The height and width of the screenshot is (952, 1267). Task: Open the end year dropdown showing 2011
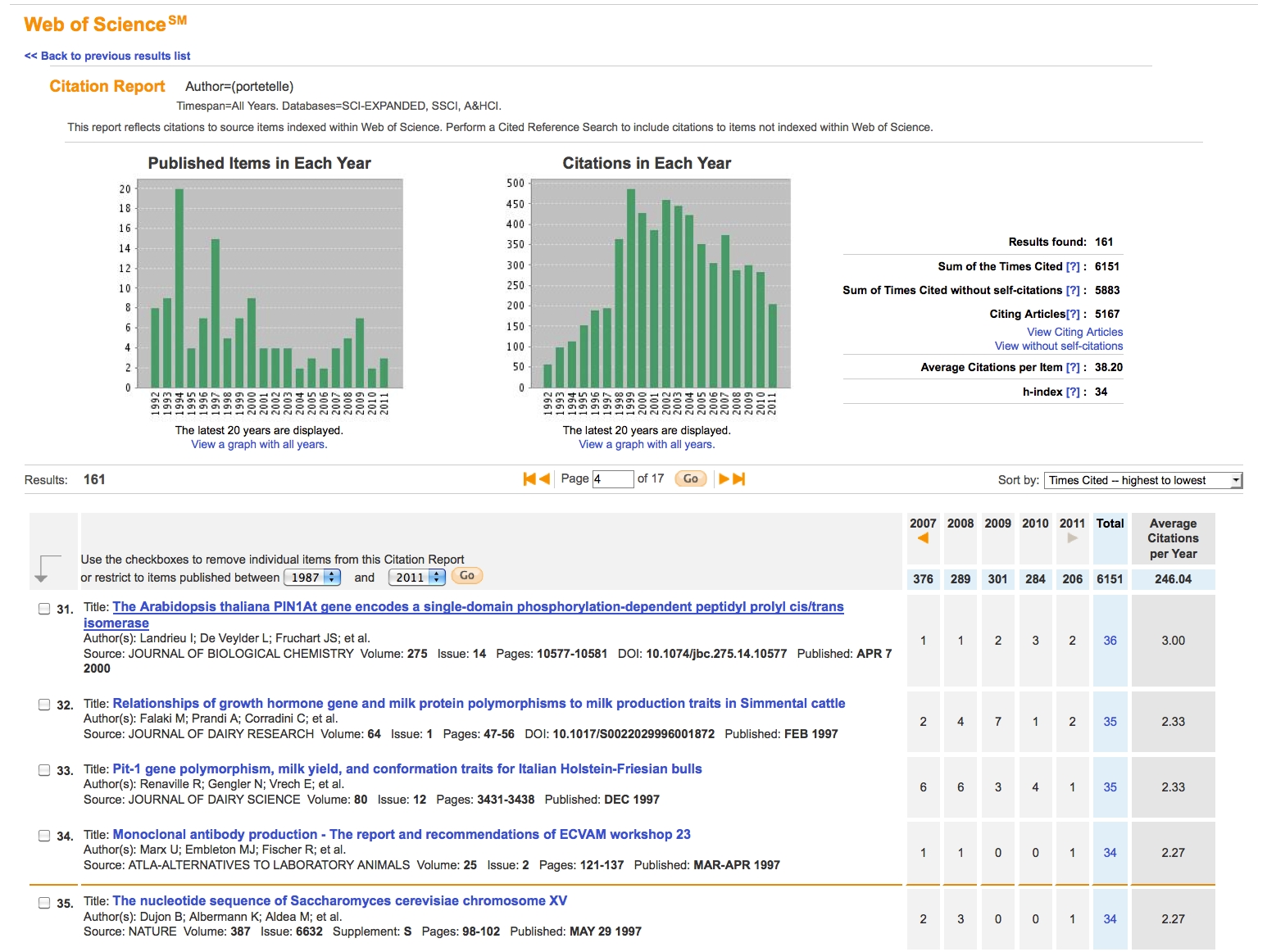[x=417, y=577]
